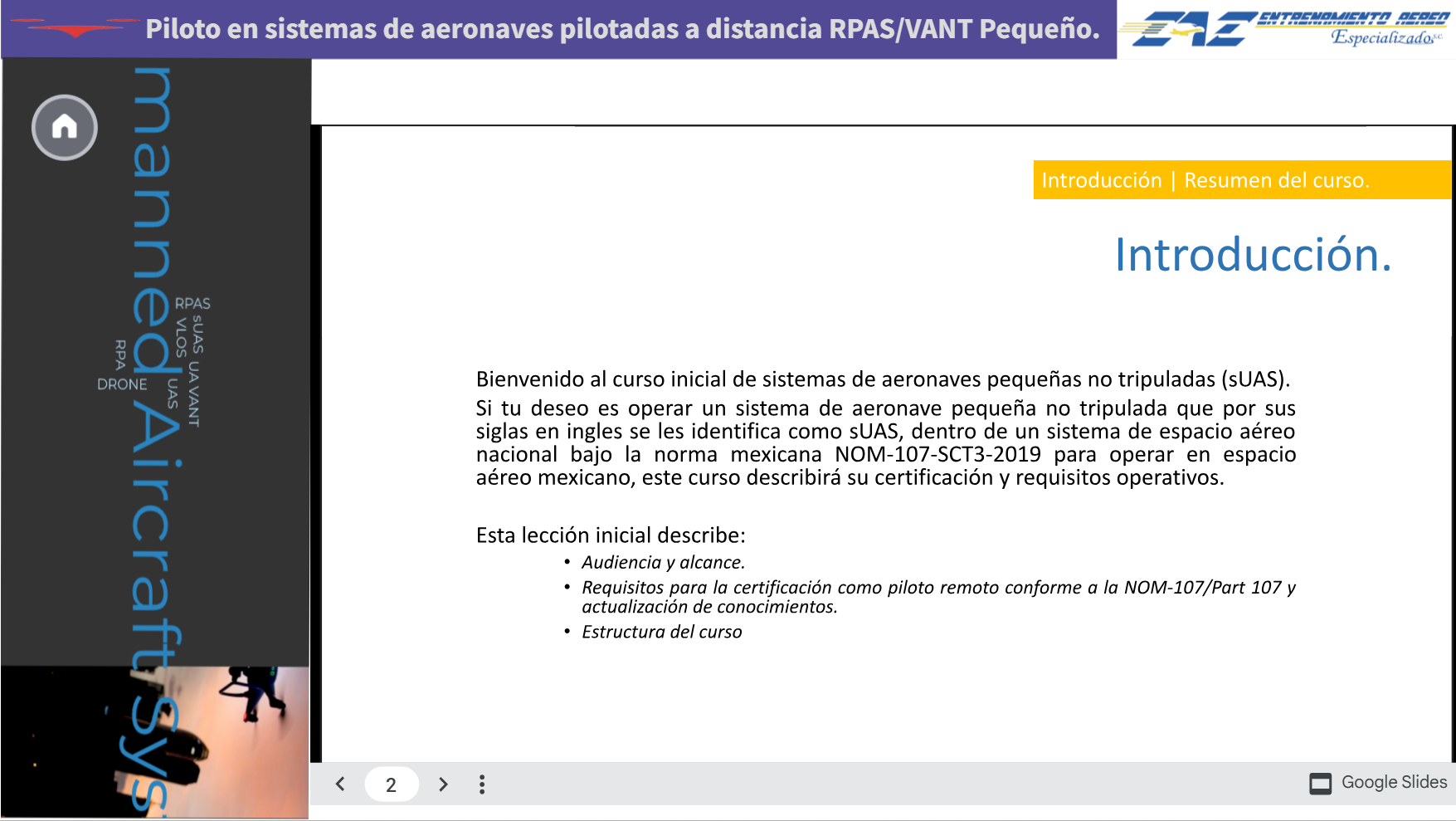Select the 'Introducción | Resumen del curso.' banner
This screenshot has width=1456, height=821.
pos(1242,180)
